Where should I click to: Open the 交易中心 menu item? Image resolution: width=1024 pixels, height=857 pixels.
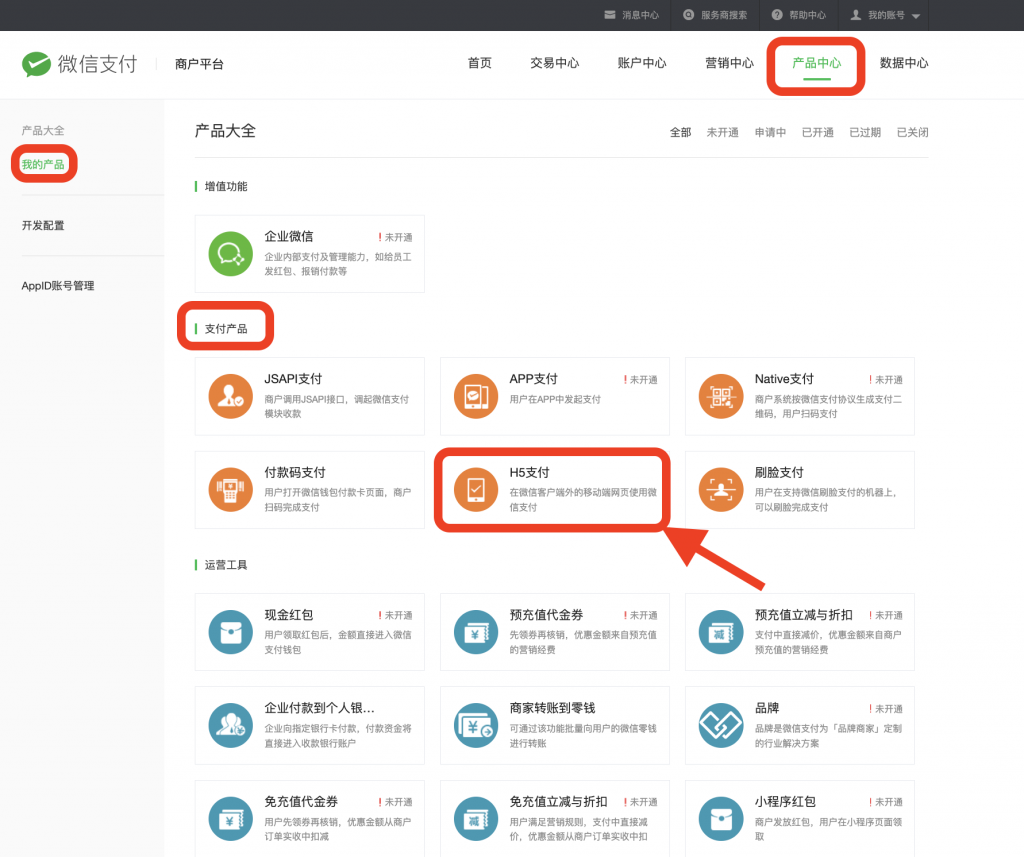click(x=555, y=63)
